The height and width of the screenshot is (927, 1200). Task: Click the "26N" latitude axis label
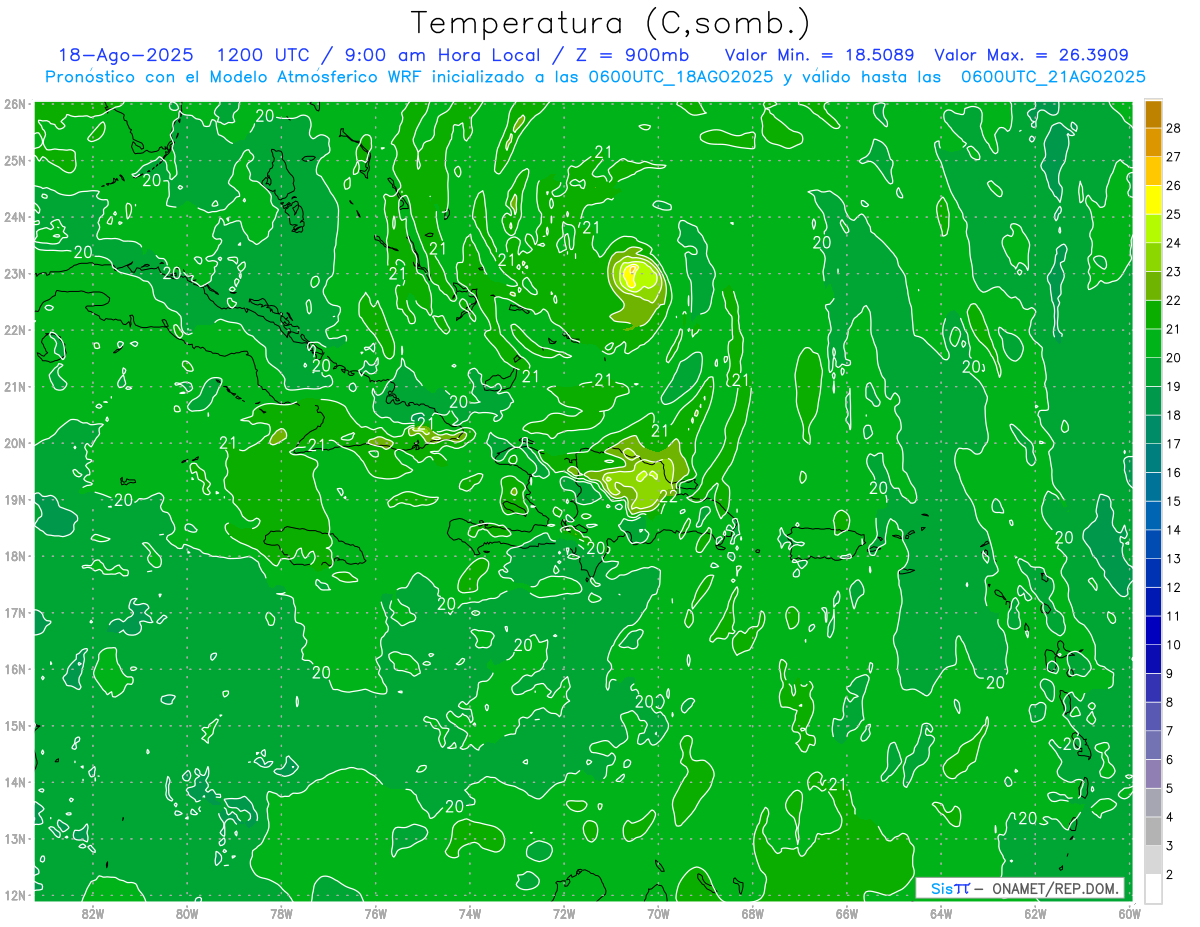point(15,104)
